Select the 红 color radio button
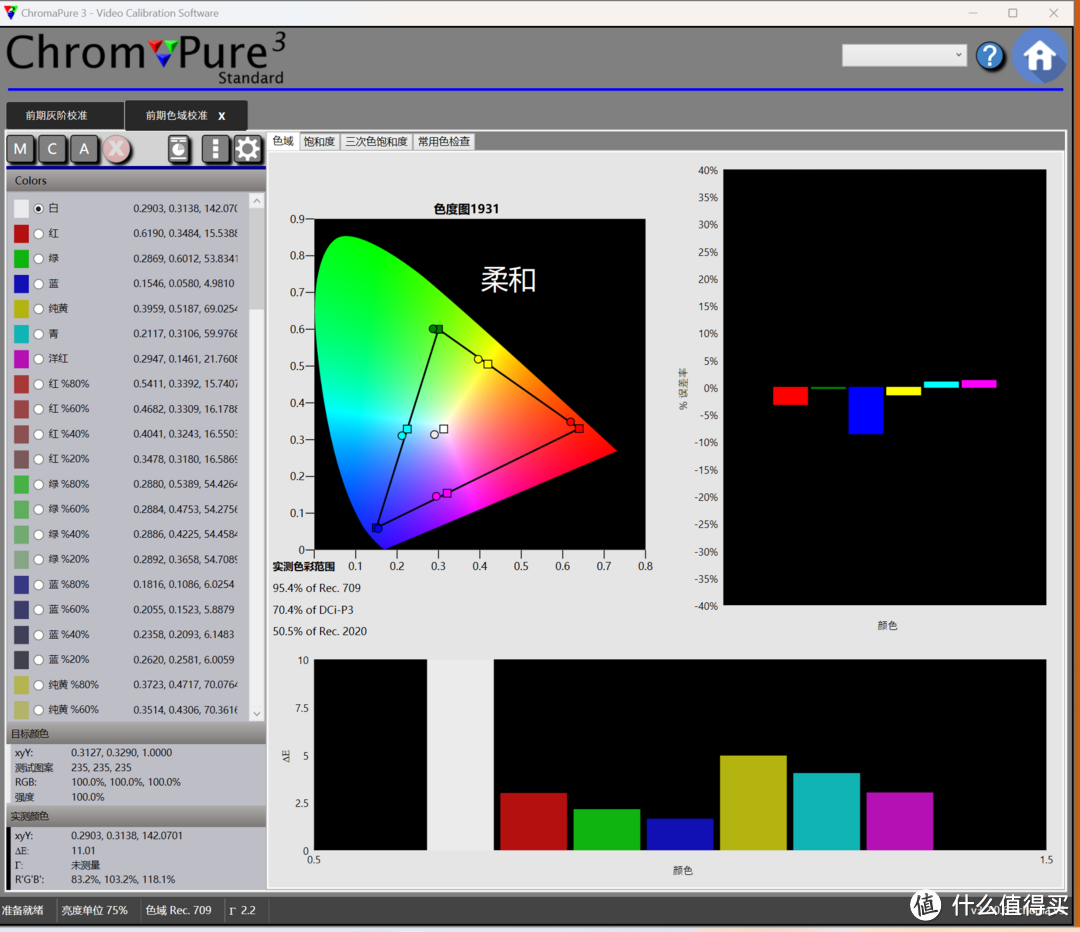1080x932 pixels. click(x=39, y=234)
